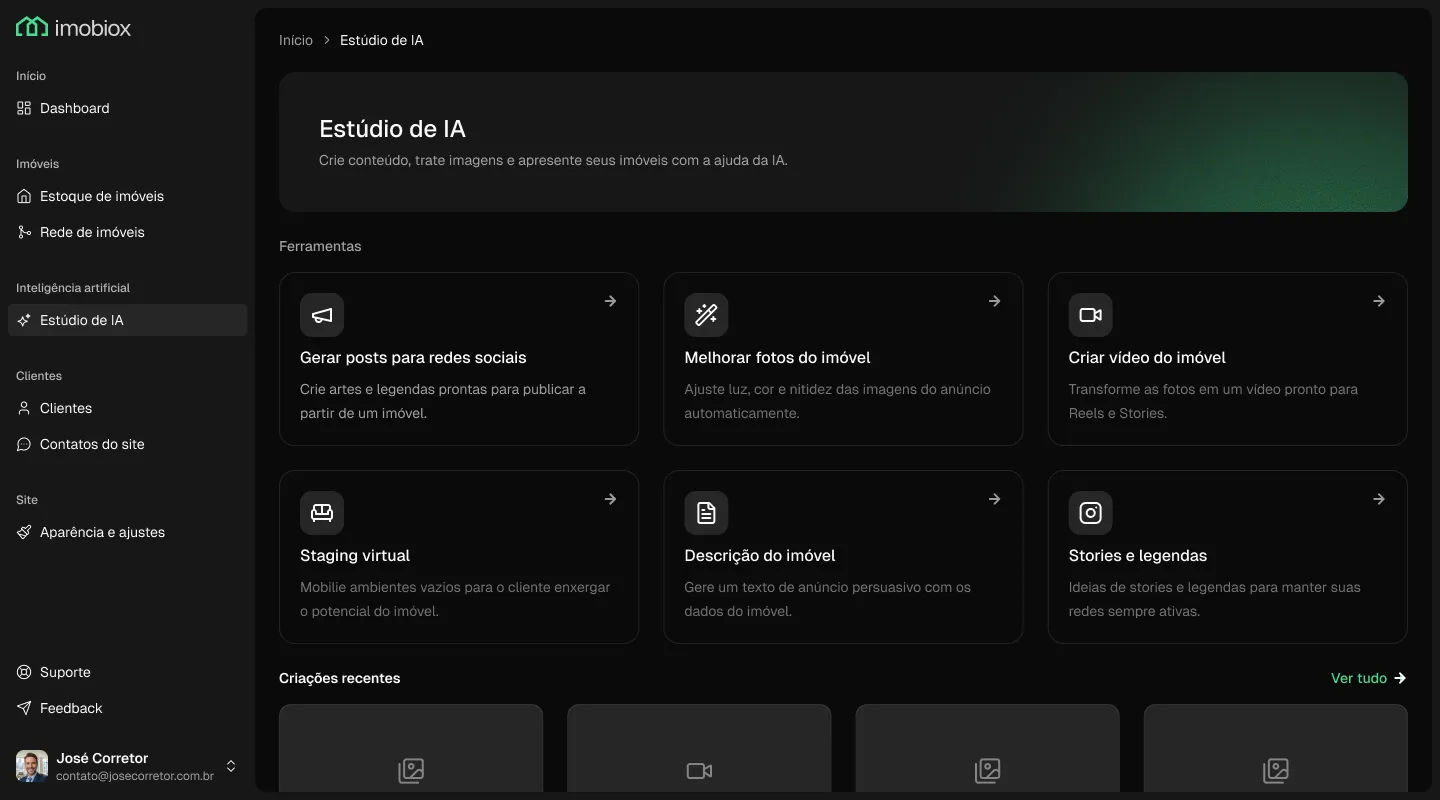Image resolution: width=1440 pixels, height=800 pixels.
Task: Open the recent video creation thumbnail
Action: (x=699, y=748)
